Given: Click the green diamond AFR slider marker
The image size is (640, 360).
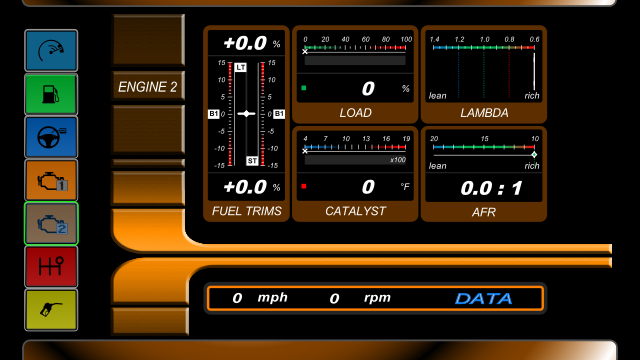Looking at the screenshot, I should click(x=534, y=155).
